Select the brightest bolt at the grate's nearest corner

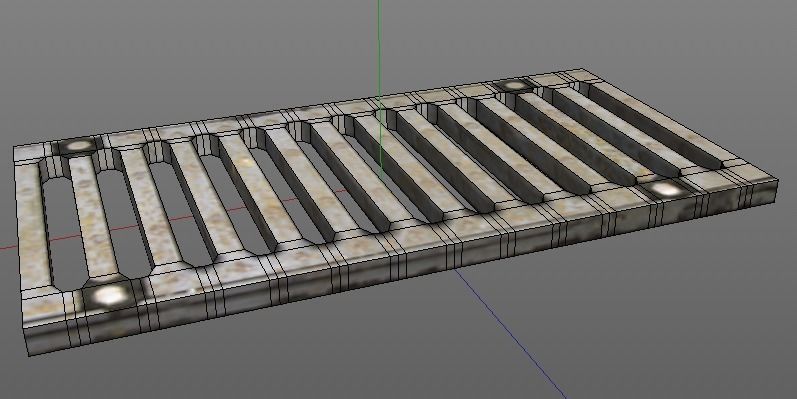[x=109, y=295]
